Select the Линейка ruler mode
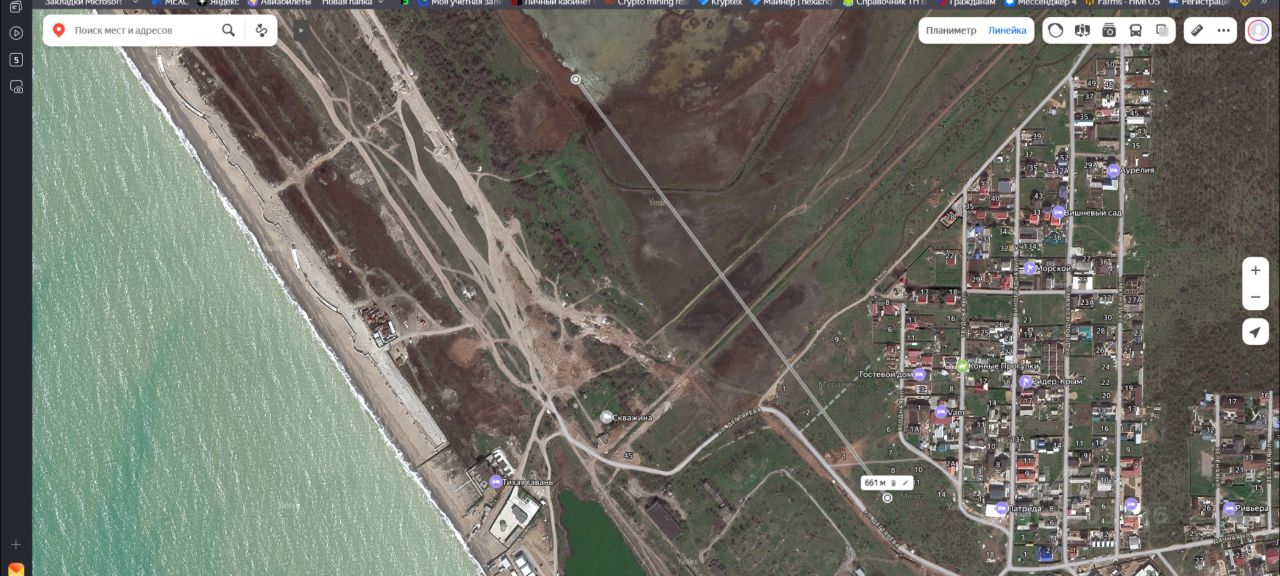The image size is (1280, 576). 1007,30
